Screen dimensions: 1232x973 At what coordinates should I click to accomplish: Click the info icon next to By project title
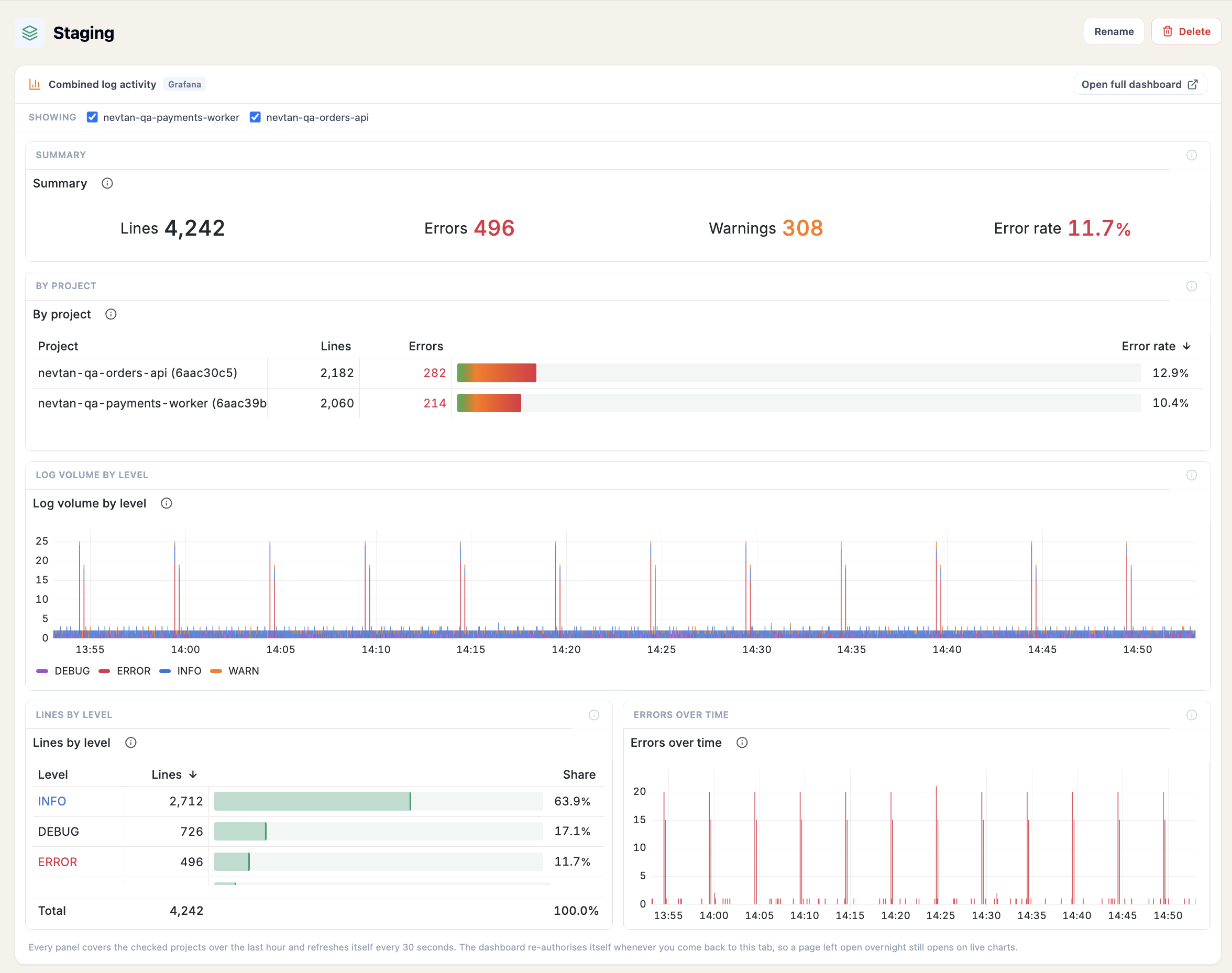(x=111, y=314)
